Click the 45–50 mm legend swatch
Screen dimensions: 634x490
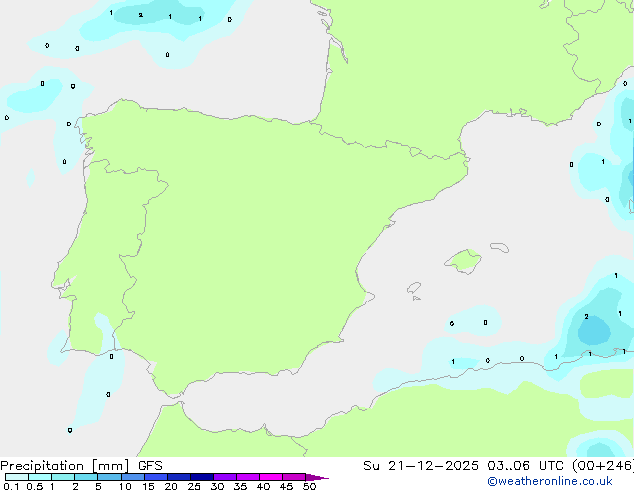tap(294, 477)
